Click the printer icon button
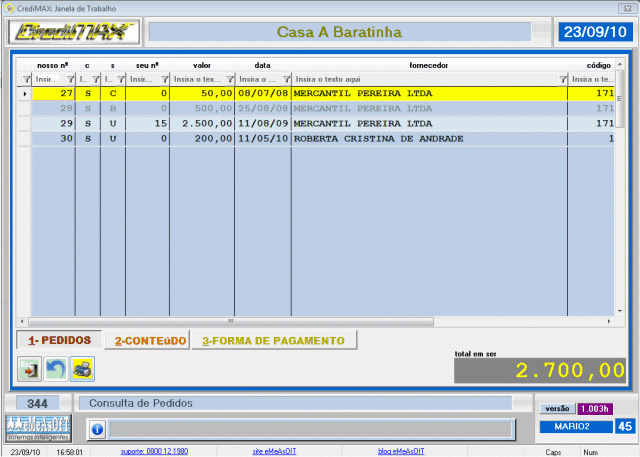Image resolution: width=640 pixels, height=457 pixels. tap(82, 370)
